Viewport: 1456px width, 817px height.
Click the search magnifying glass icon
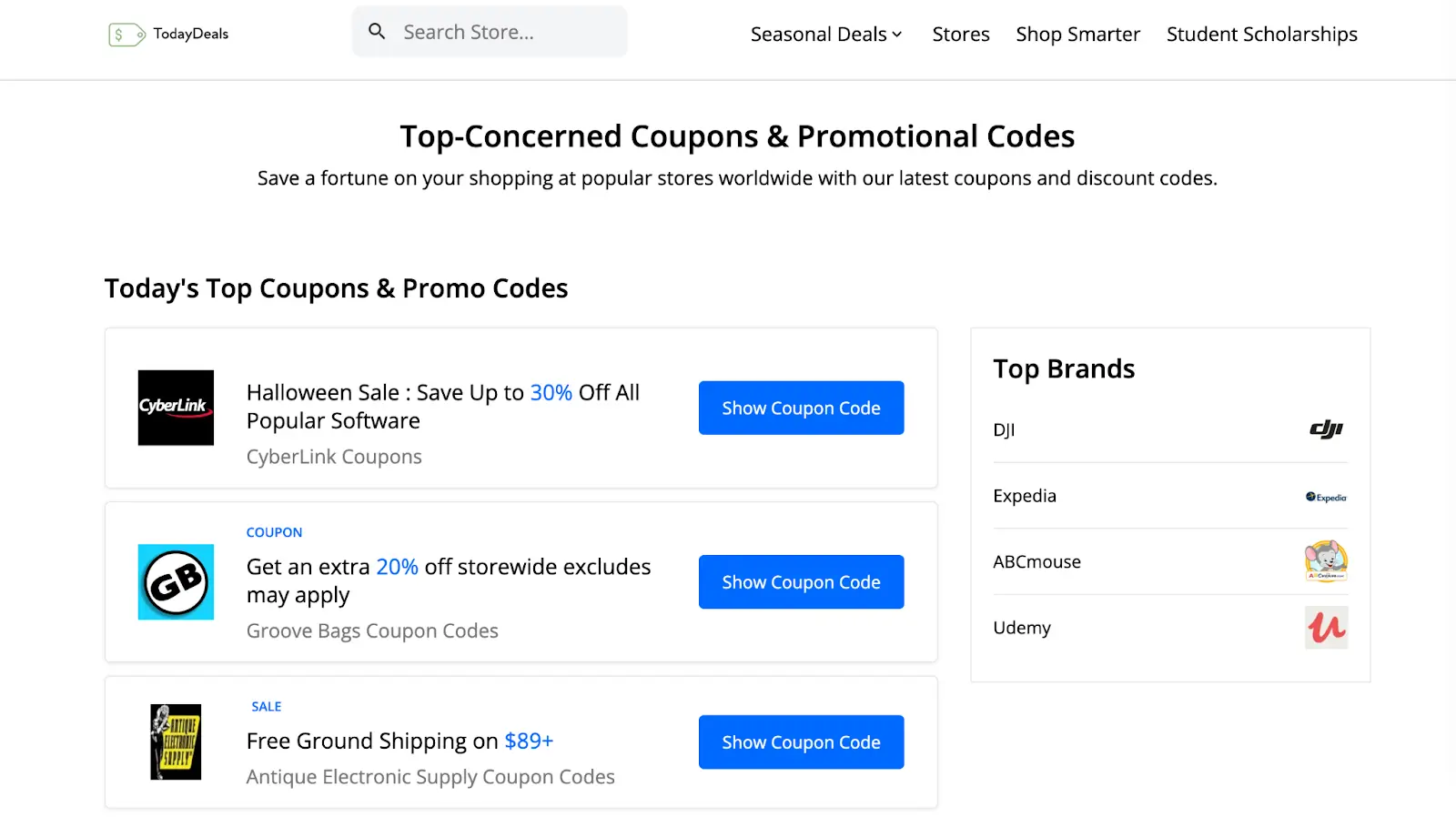point(377,30)
